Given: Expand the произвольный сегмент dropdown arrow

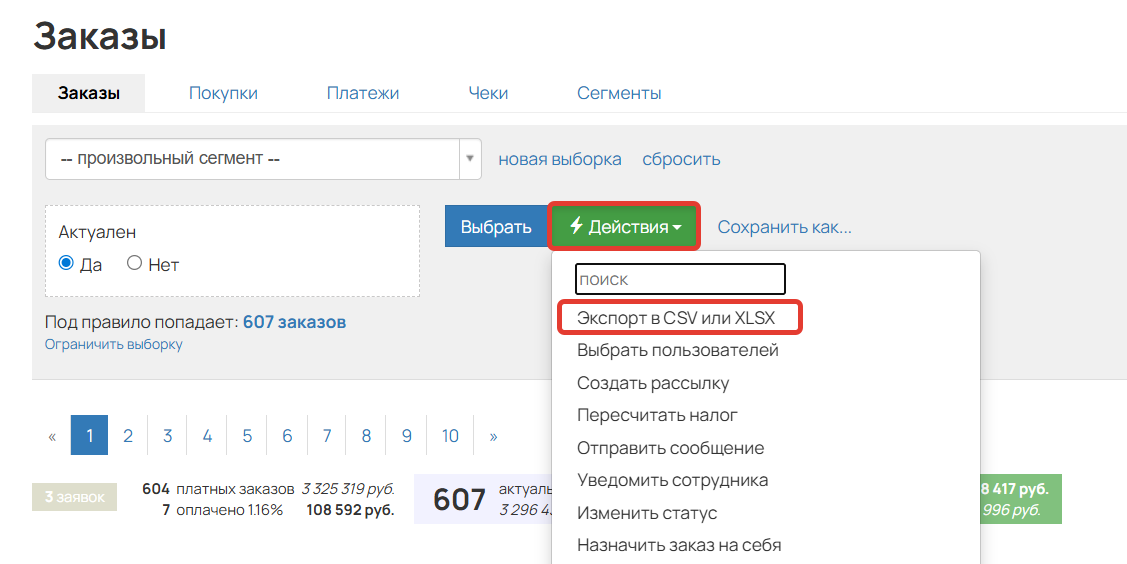Looking at the screenshot, I should (x=470, y=158).
